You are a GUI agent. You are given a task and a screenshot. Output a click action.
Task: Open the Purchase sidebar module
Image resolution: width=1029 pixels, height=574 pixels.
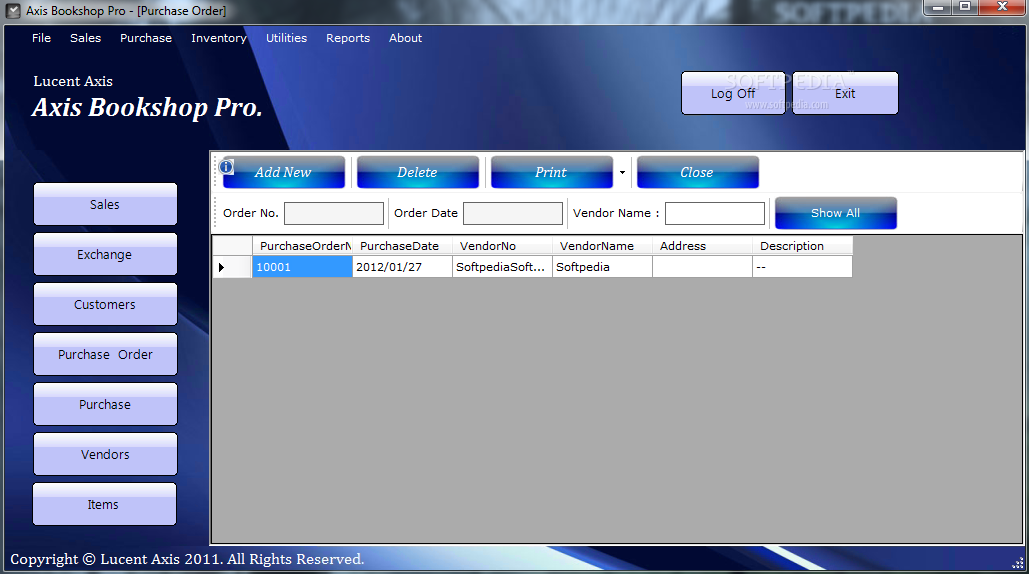click(x=105, y=405)
